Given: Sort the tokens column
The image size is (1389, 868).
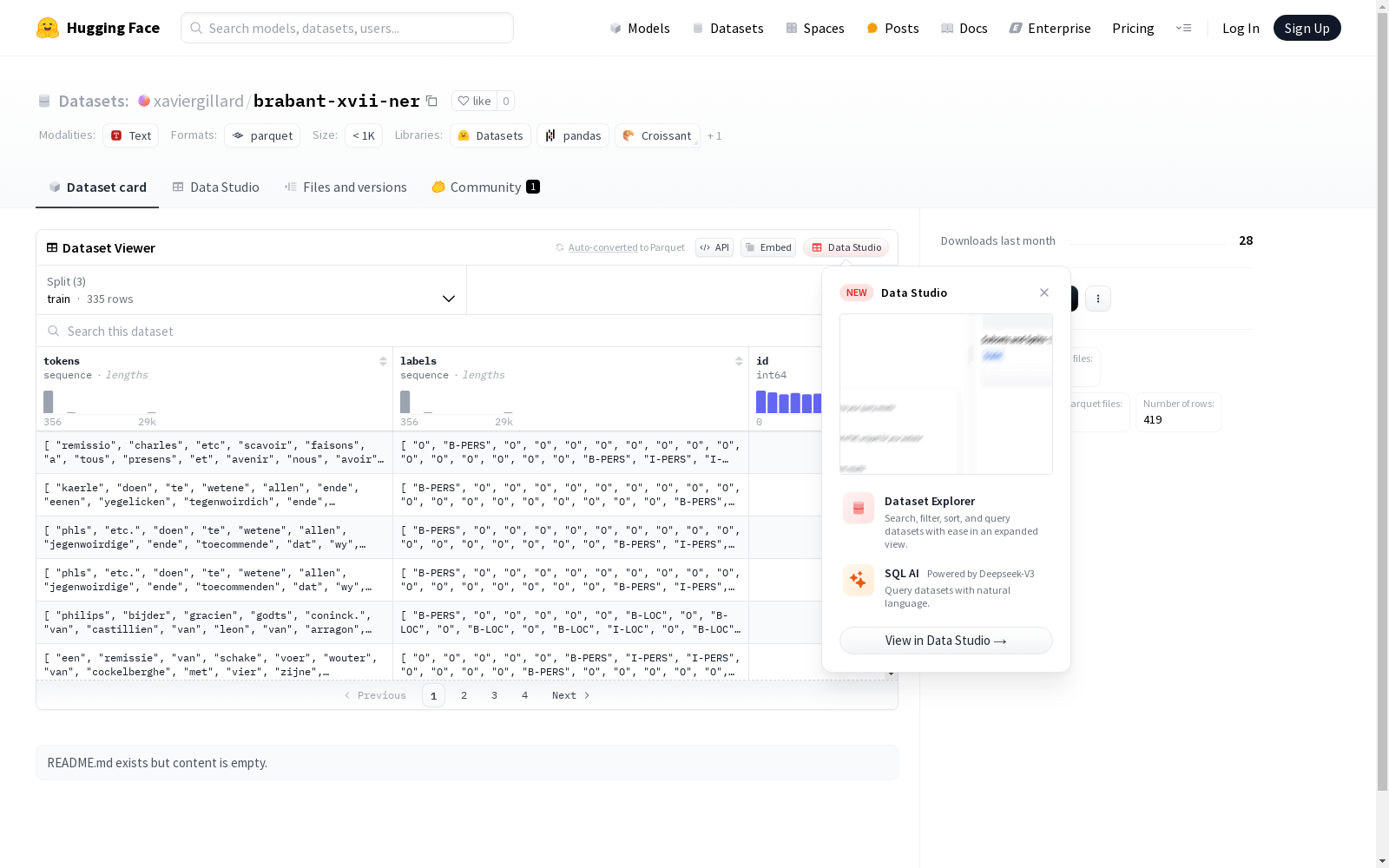Looking at the screenshot, I should click(x=383, y=361).
